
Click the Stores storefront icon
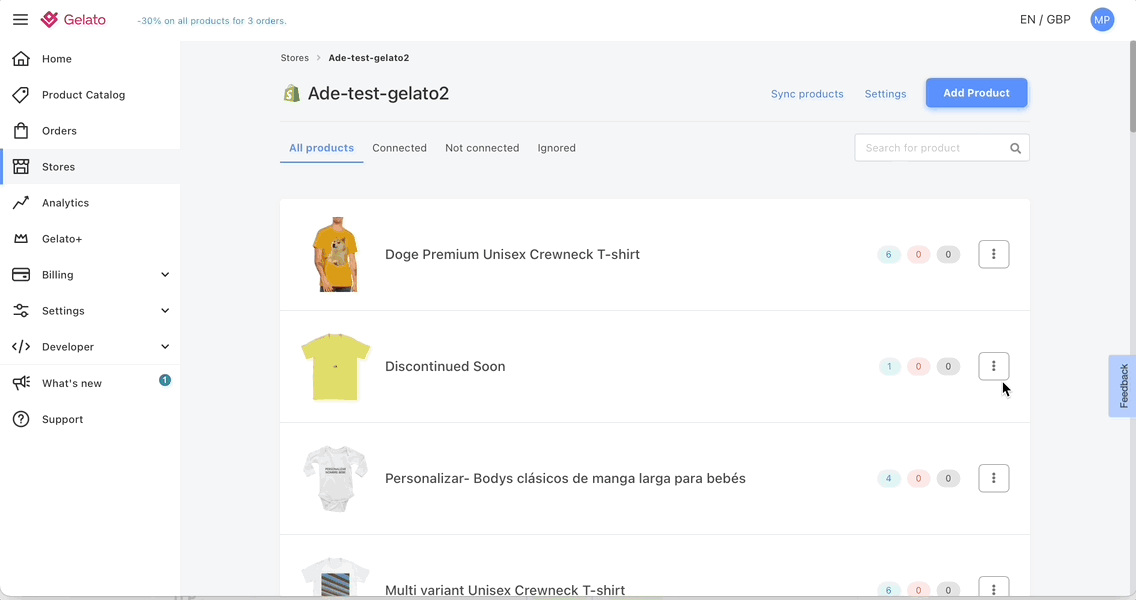pos(21,167)
